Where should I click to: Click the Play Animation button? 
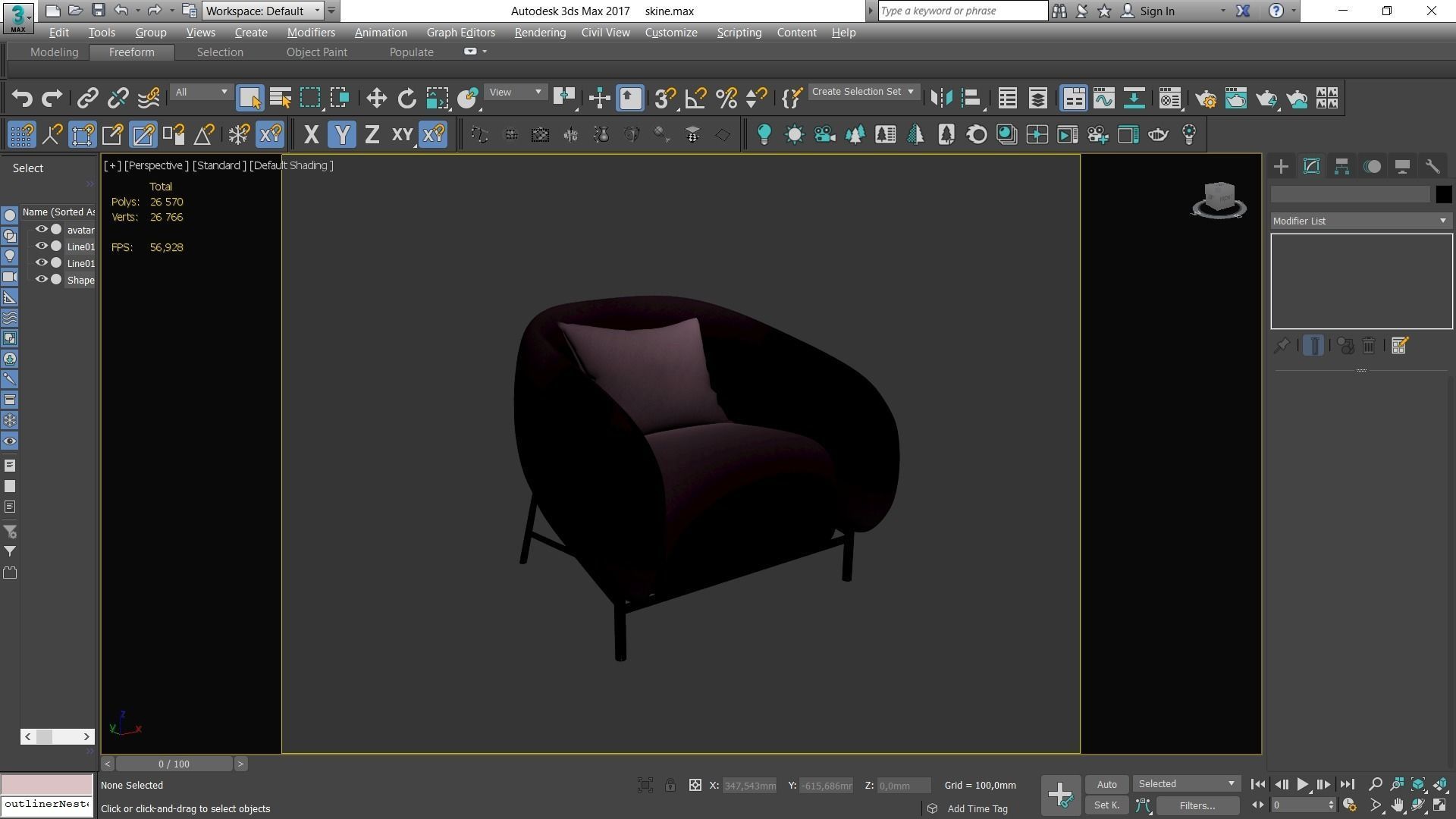[x=1302, y=785]
